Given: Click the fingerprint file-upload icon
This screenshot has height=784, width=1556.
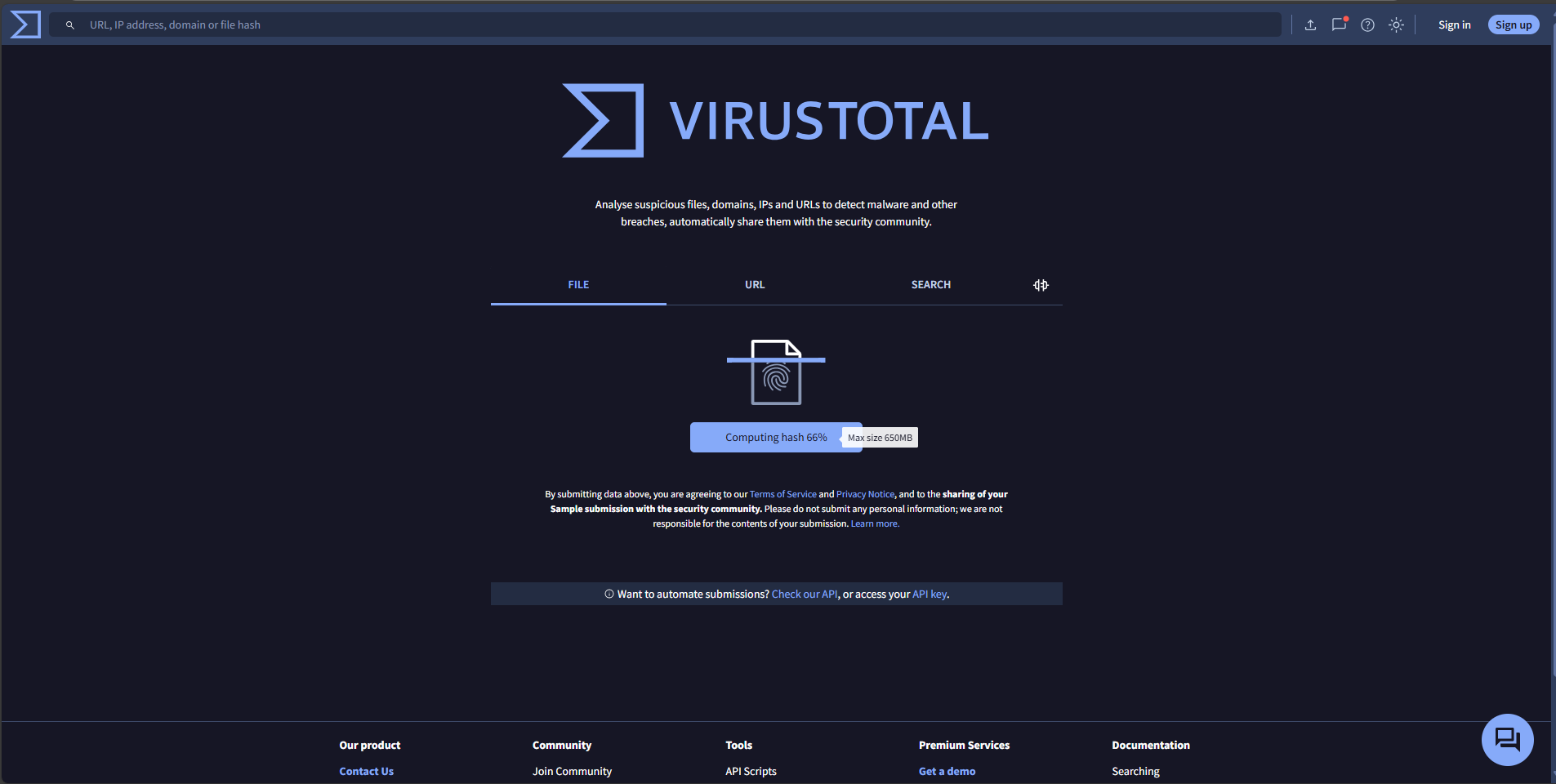Looking at the screenshot, I should 775,372.
